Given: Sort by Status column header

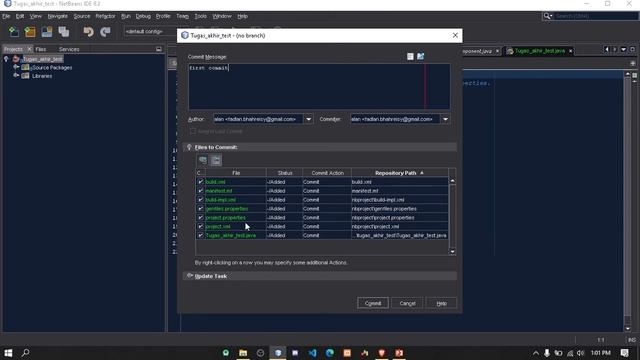Looking at the screenshot, I should click(x=284, y=173).
